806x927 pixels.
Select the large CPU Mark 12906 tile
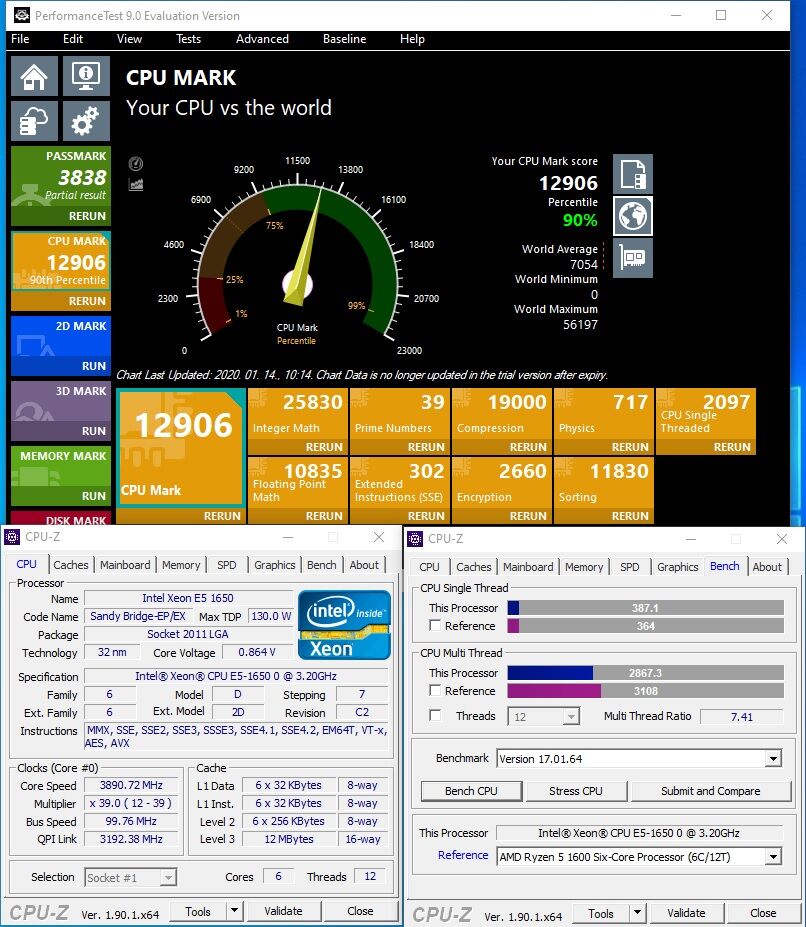[x=180, y=448]
